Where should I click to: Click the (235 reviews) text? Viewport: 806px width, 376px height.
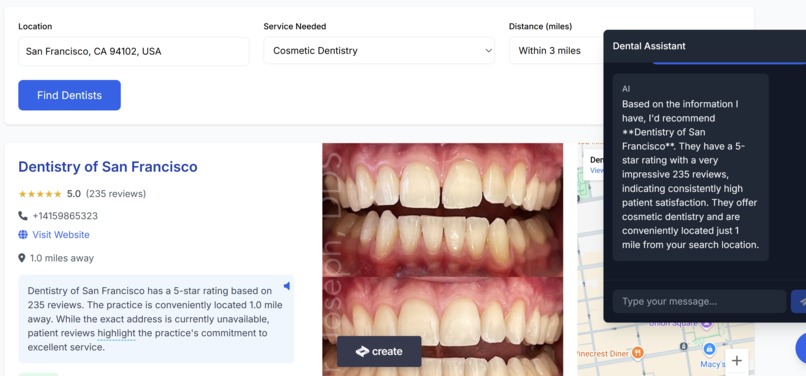point(116,194)
